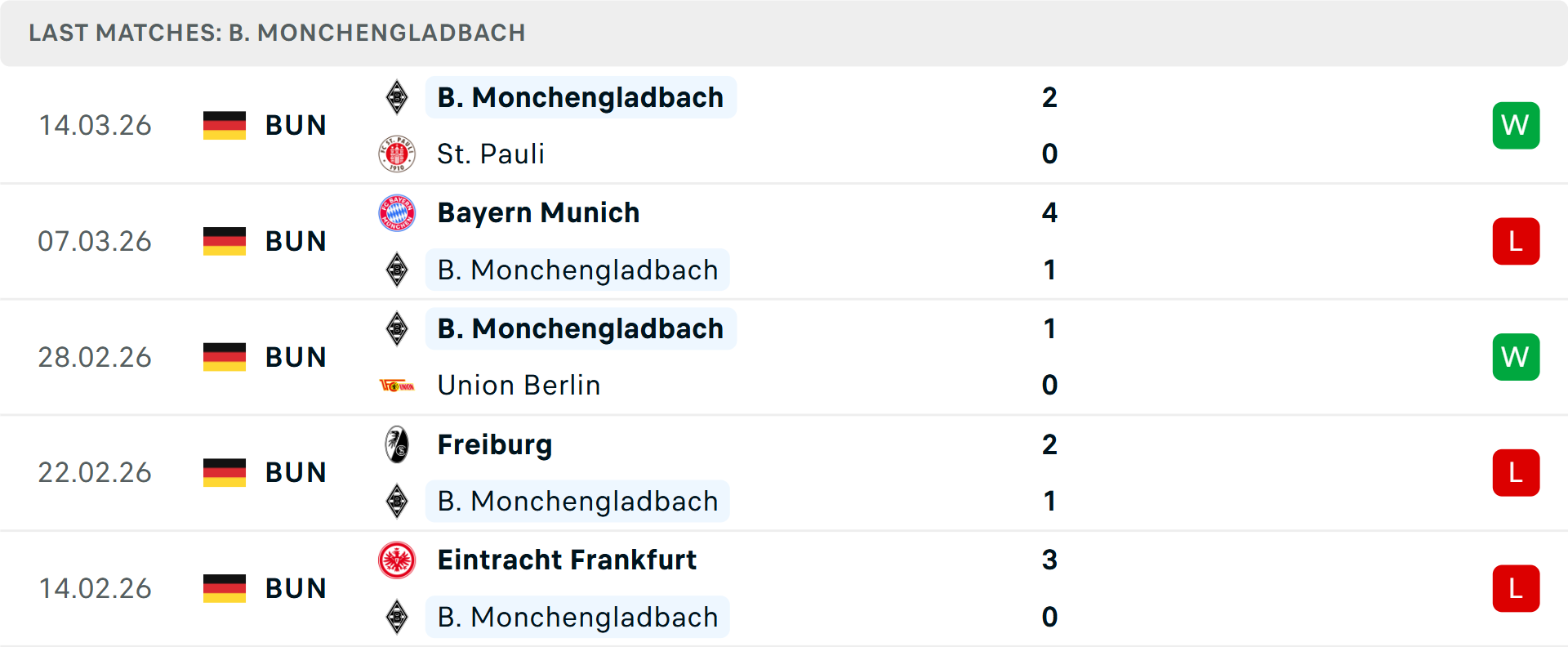Toggle the green W indicator for Union Berlin game
This screenshot has height=647, width=1568.
pos(1516,357)
